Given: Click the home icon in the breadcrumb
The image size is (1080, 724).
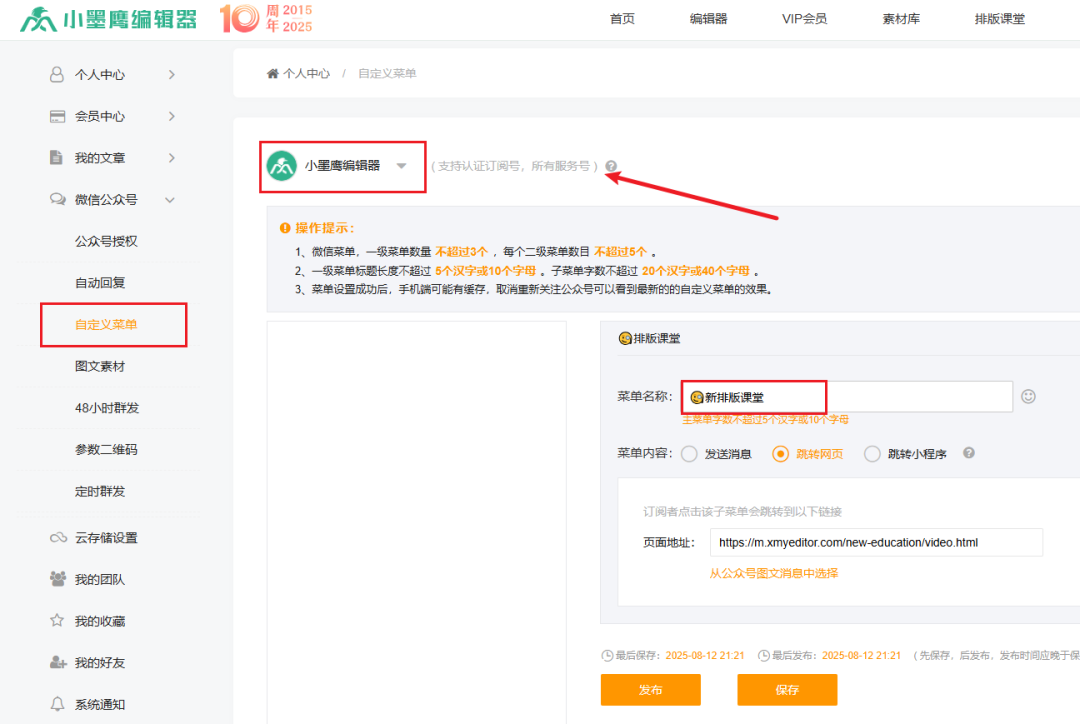Looking at the screenshot, I should (x=270, y=73).
